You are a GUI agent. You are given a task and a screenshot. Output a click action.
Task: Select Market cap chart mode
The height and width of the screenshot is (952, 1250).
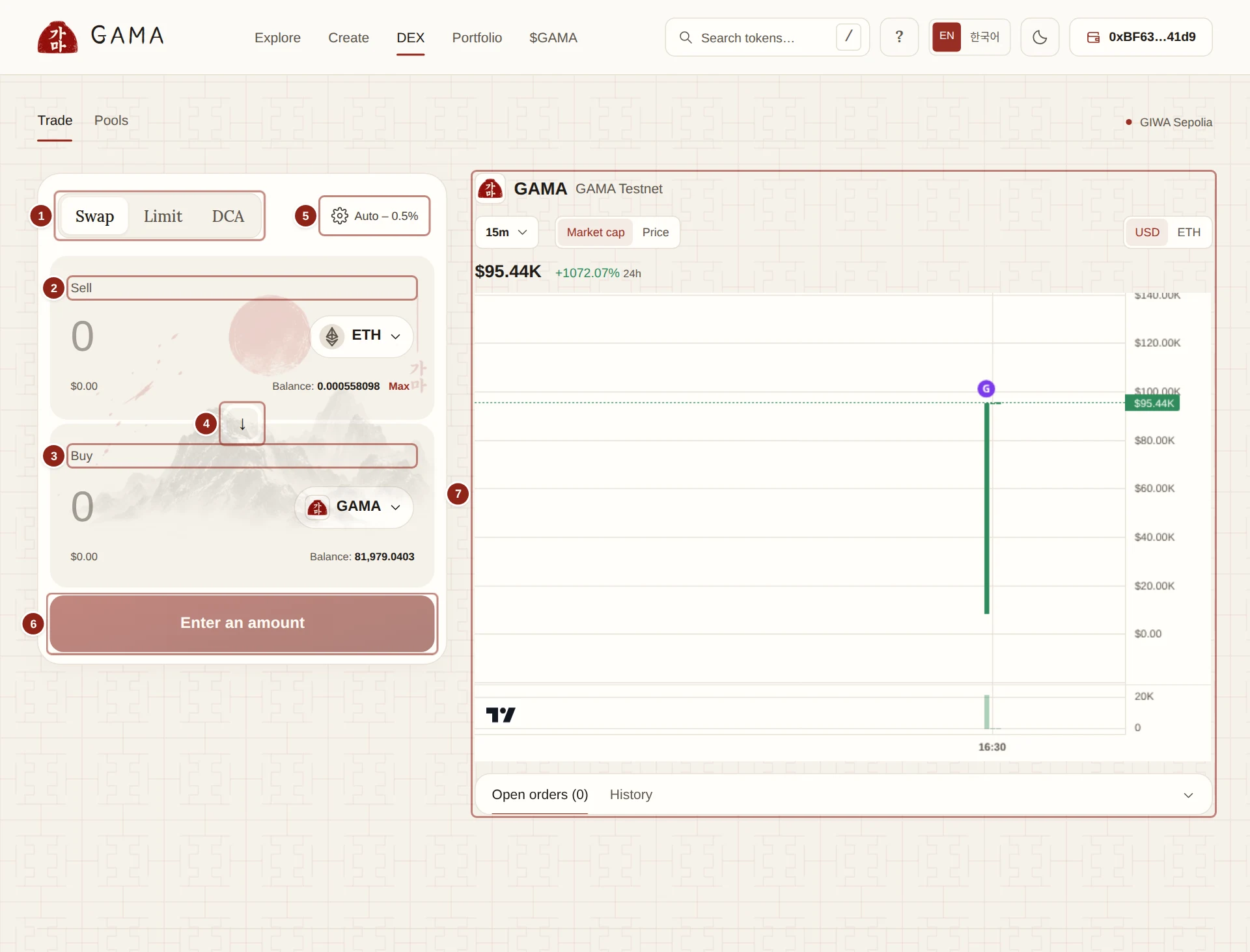[595, 232]
